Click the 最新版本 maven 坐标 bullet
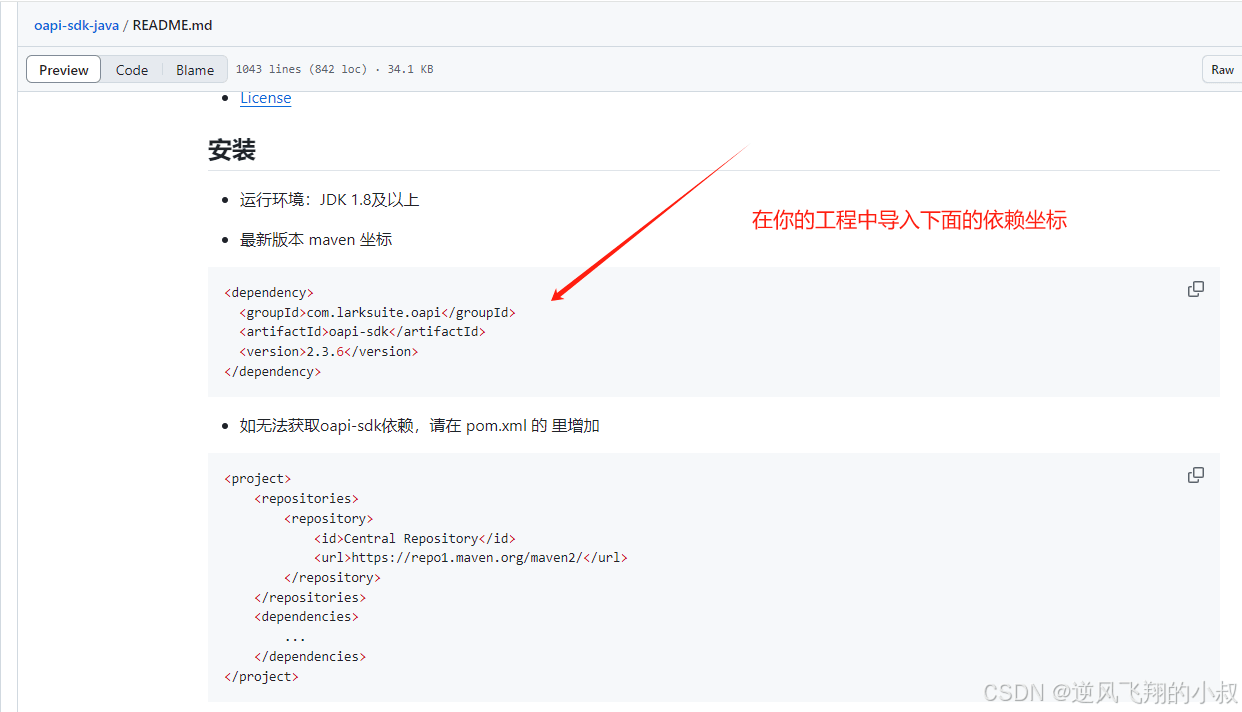The height and width of the screenshot is (712, 1242). pyautogui.click(x=316, y=240)
